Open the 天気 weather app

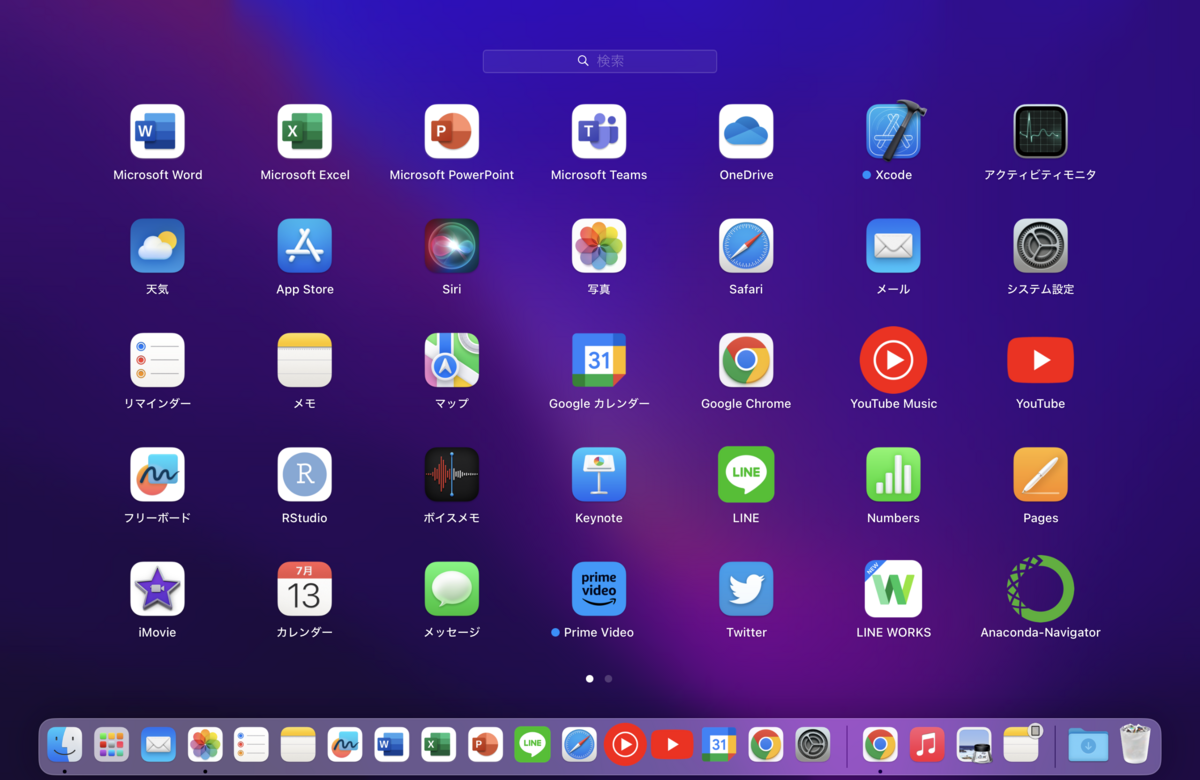point(157,246)
